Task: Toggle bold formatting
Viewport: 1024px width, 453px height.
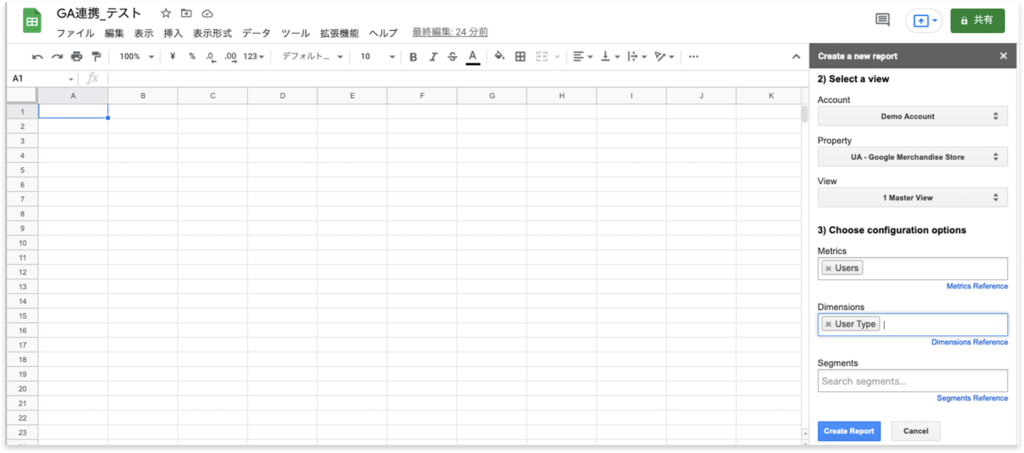Action: point(413,57)
